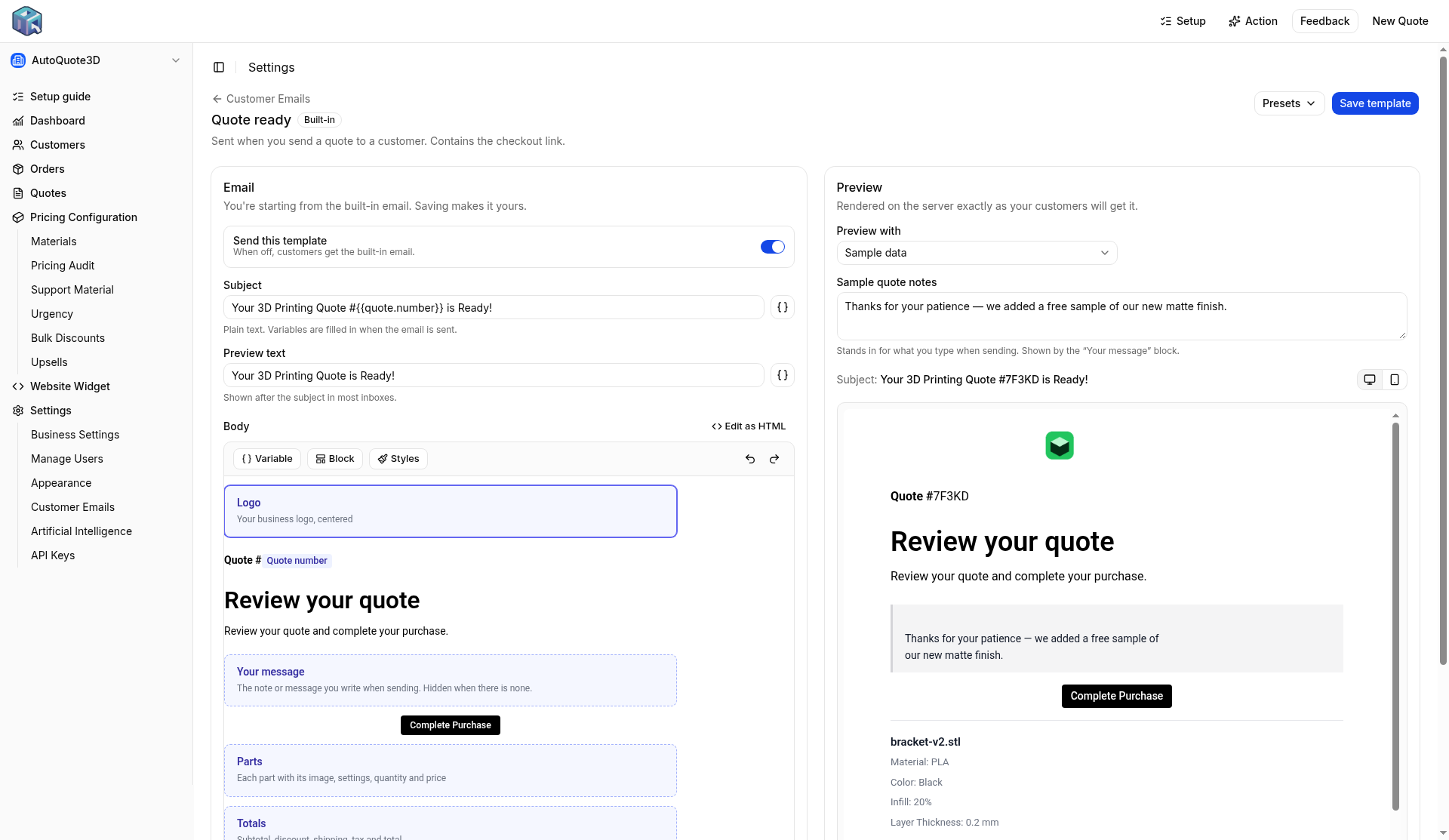1449x840 pixels.
Task: Open the AutoQuote3D workspace switcher
Action: [x=97, y=60]
